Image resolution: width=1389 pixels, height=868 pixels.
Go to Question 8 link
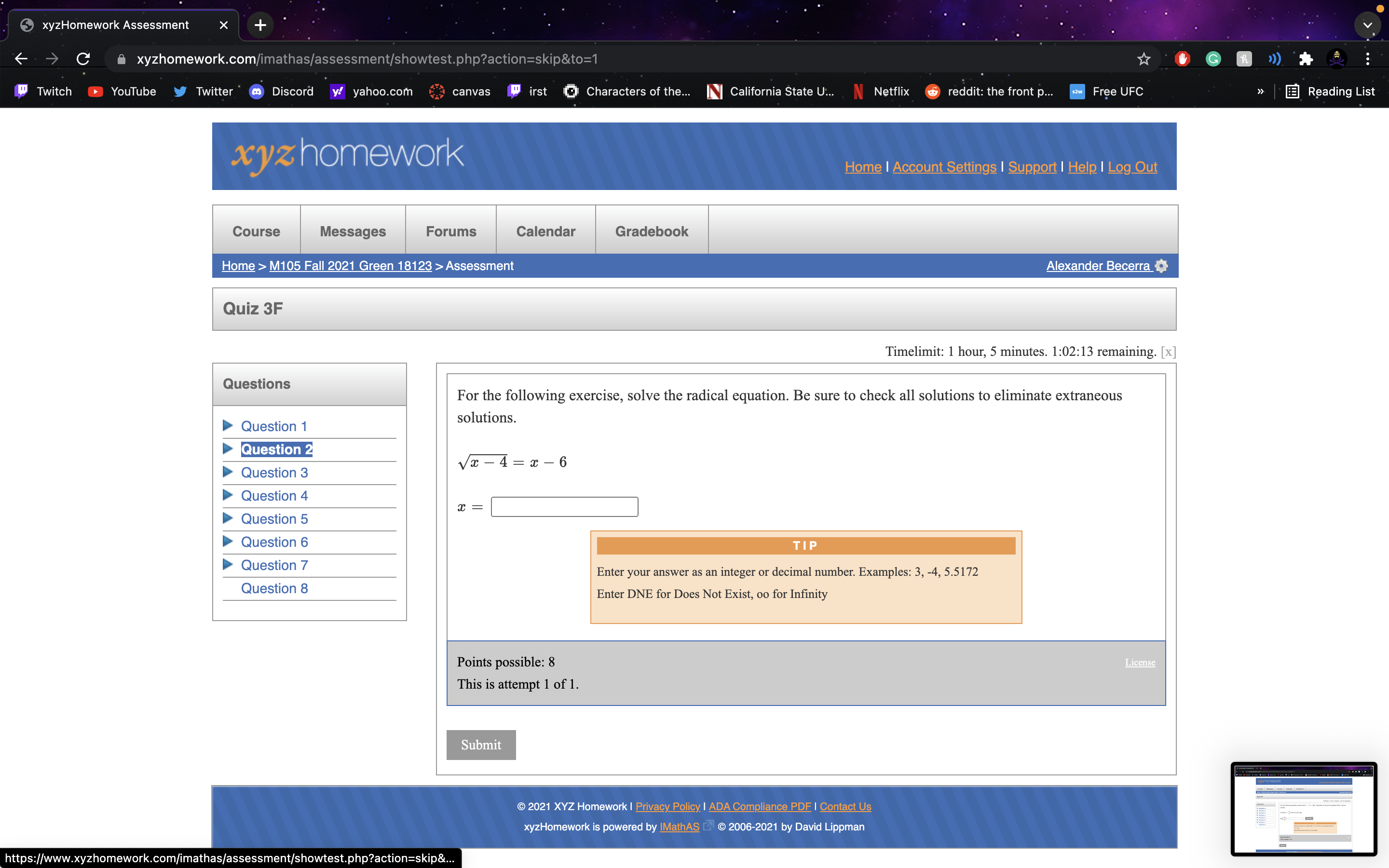click(274, 588)
